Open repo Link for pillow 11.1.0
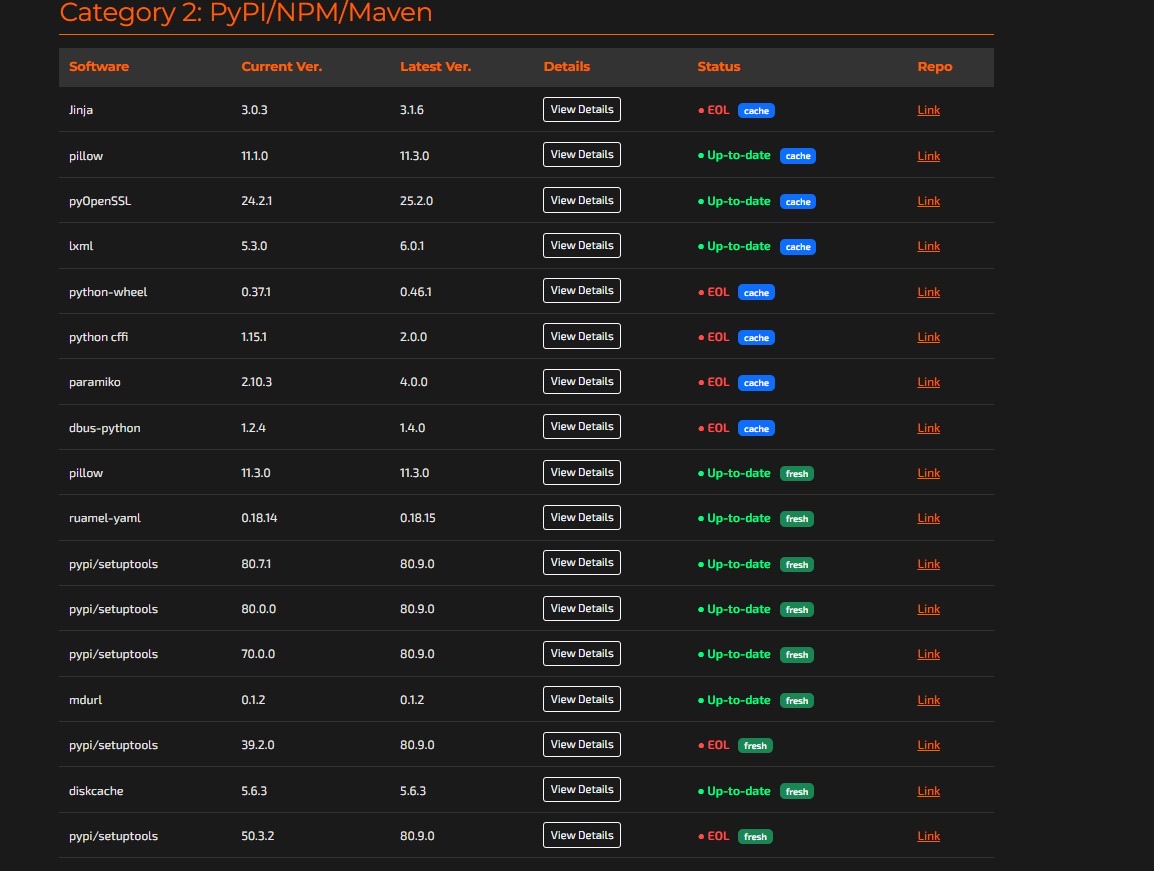 928,155
